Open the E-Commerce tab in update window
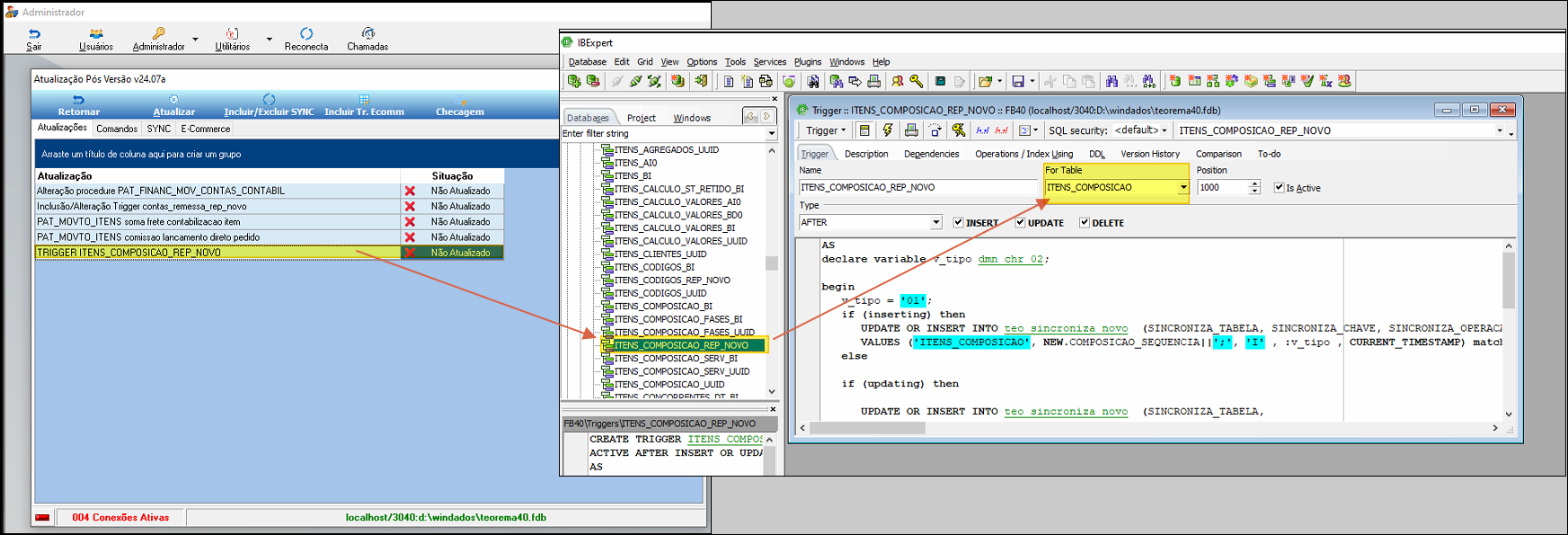Image resolution: width=1568 pixels, height=535 pixels. [x=205, y=129]
